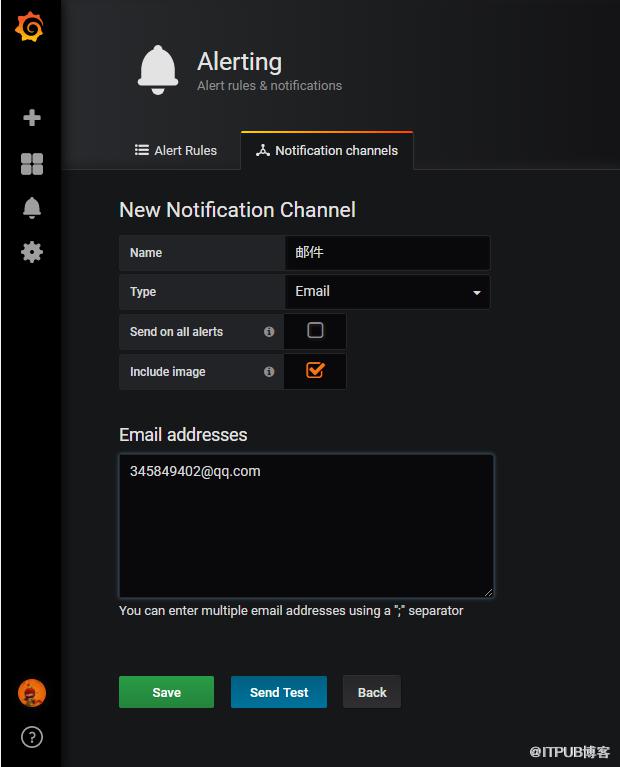
Task: Click the resize handle of the email text area
Action: point(488,592)
